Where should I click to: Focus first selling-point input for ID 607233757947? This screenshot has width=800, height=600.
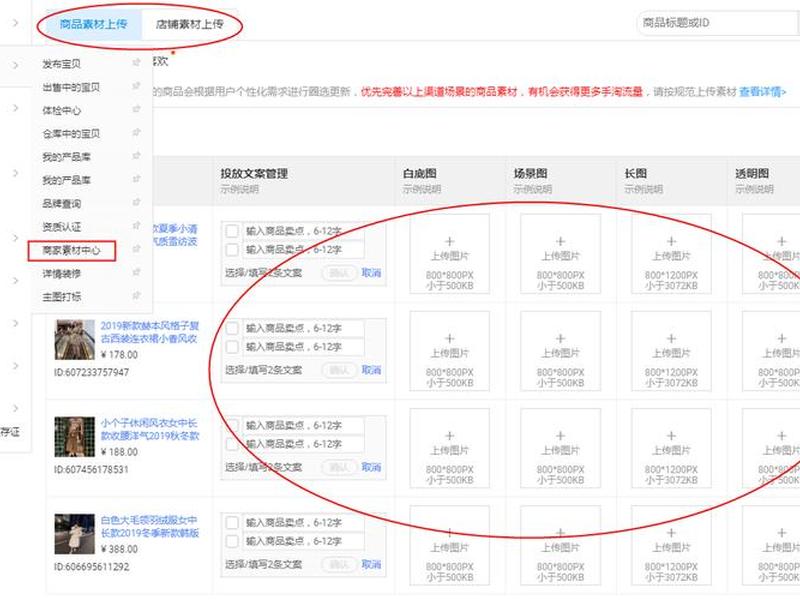point(303,328)
